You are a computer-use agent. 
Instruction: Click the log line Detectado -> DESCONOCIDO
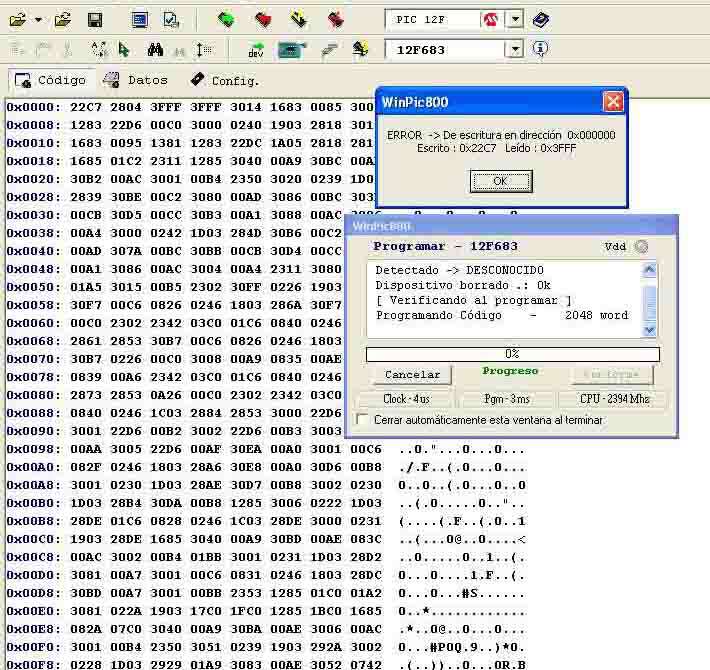tap(459, 270)
